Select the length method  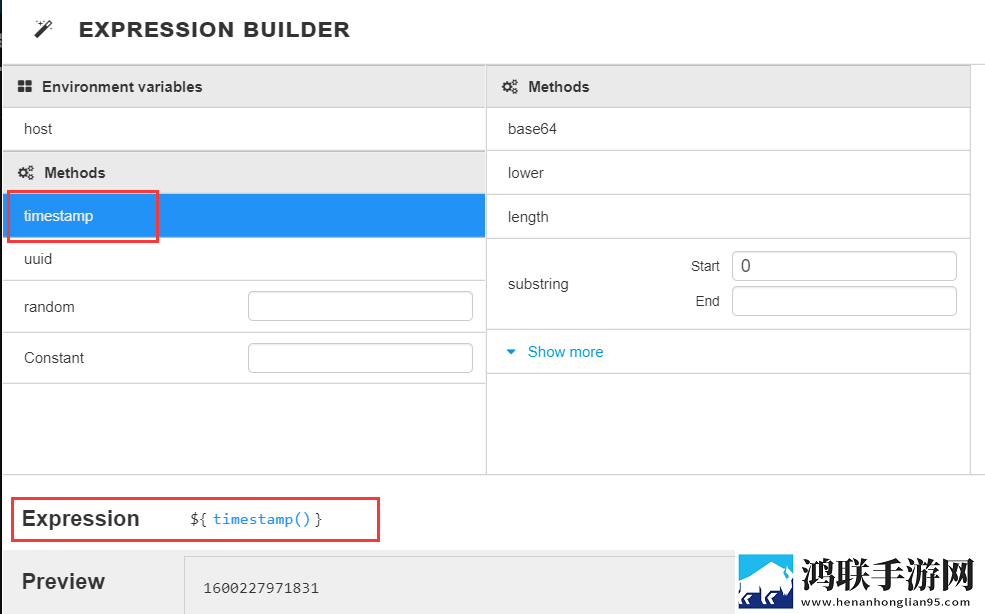tap(728, 217)
